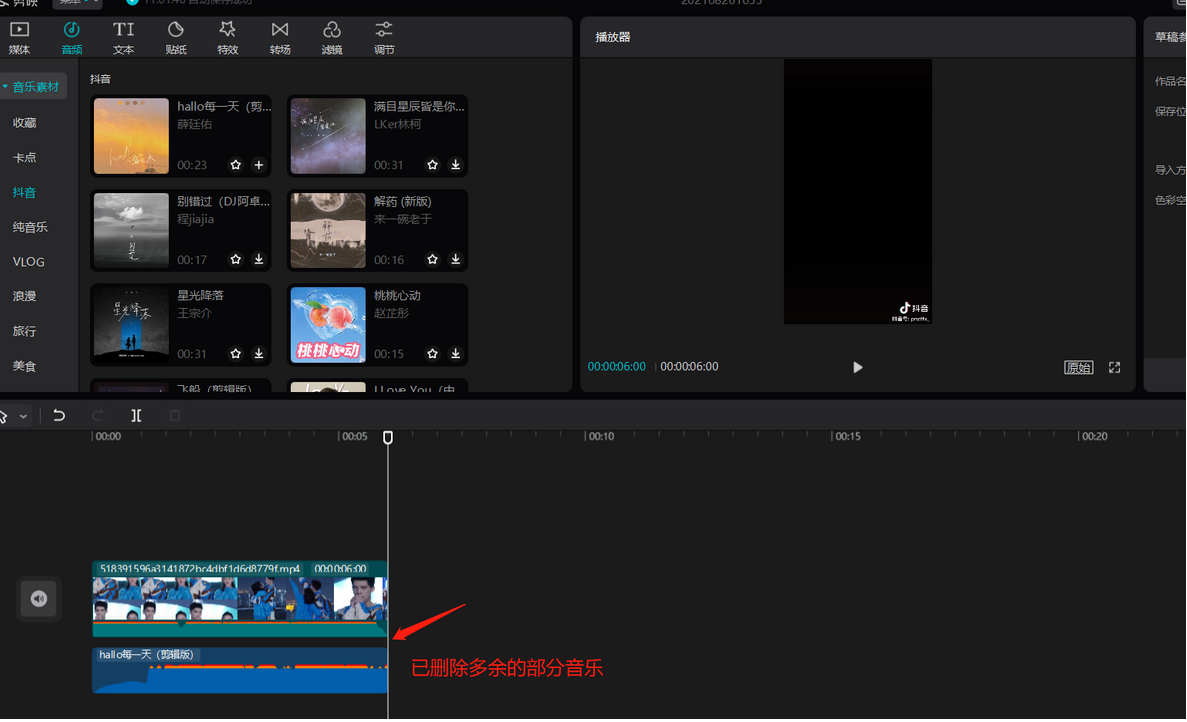Add hallo每一天 to the timeline with plus icon
This screenshot has width=1187, height=722.
tap(259, 164)
